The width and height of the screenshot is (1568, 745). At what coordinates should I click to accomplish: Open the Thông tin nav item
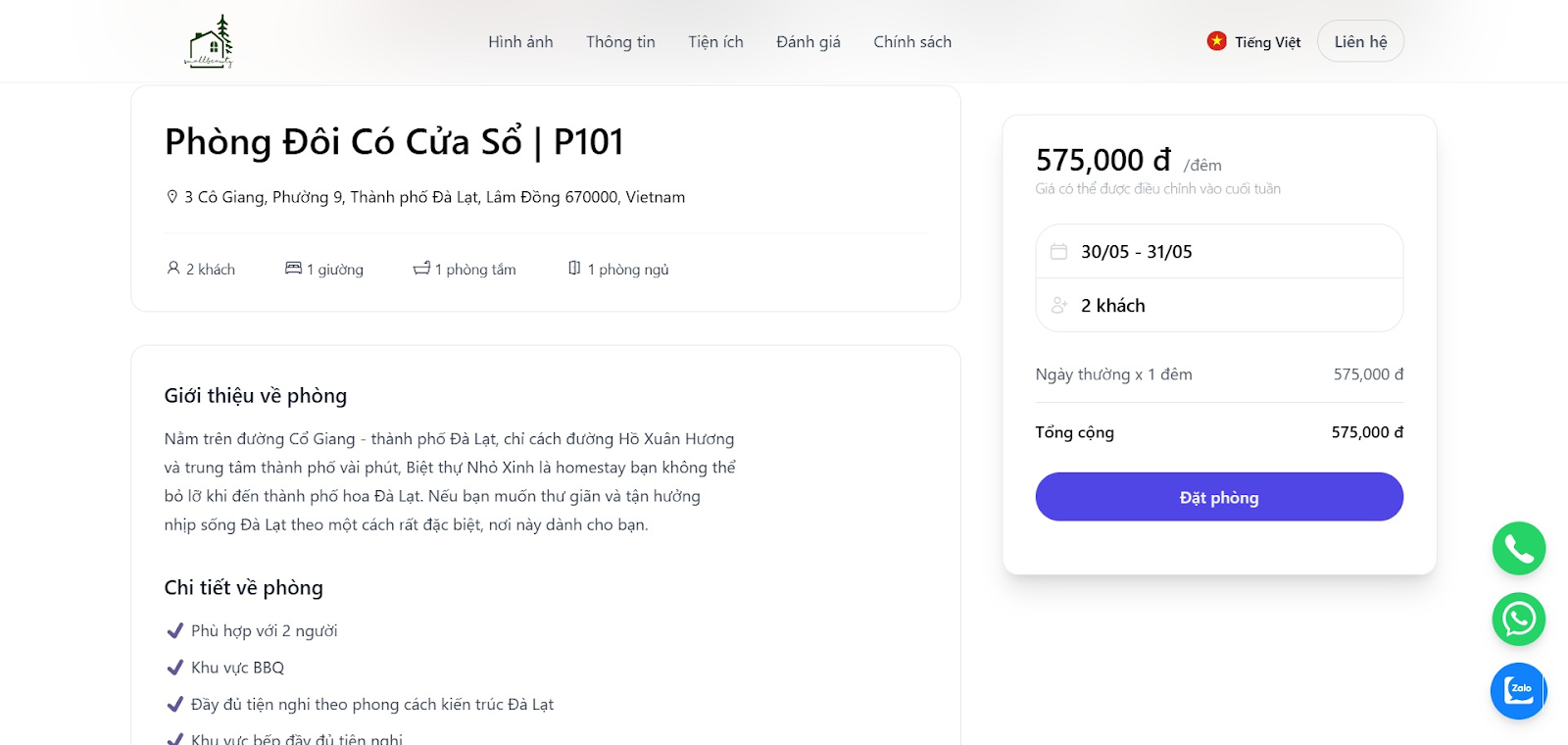pos(620,42)
